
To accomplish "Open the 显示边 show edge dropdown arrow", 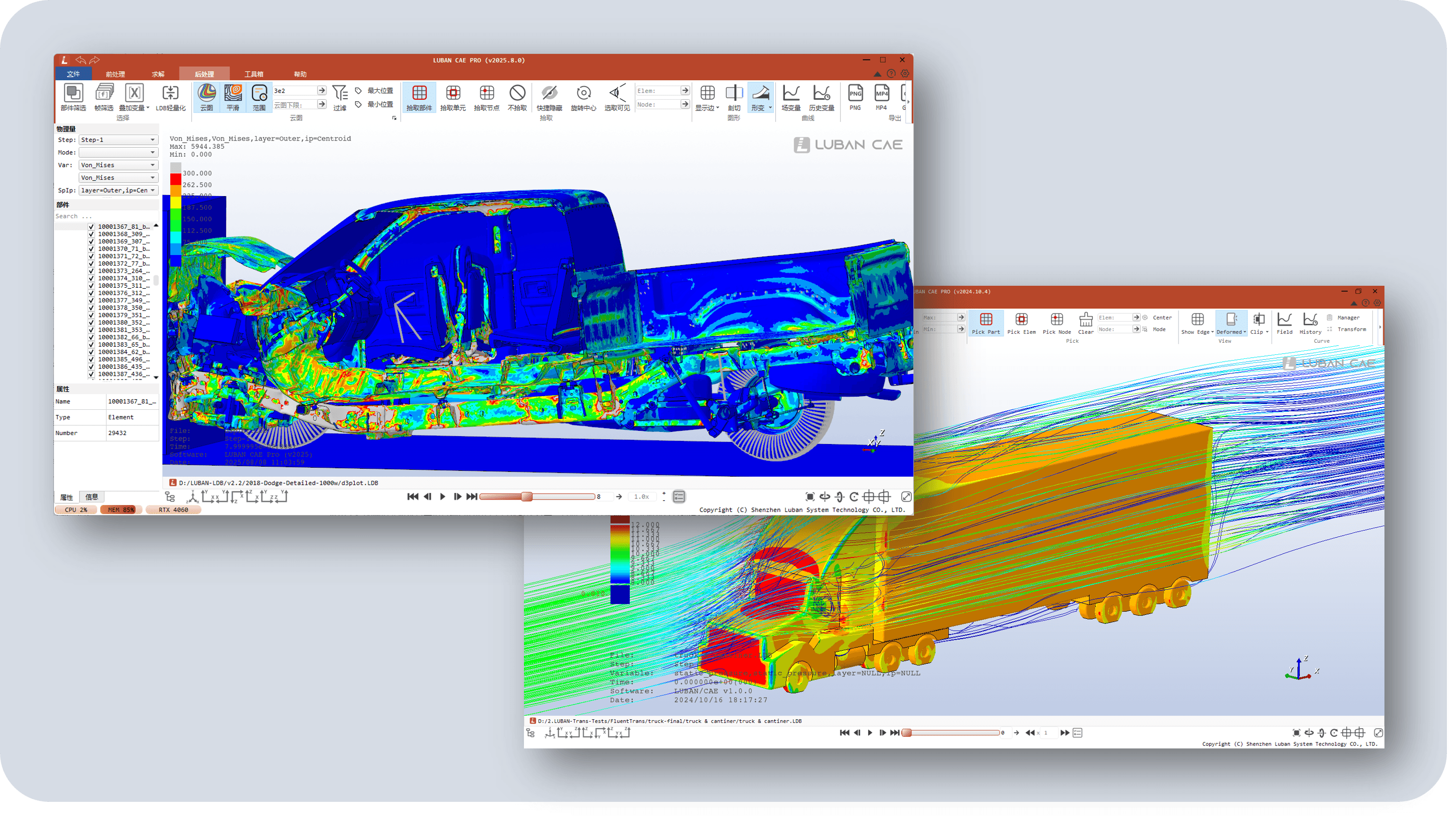I will [x=718, y=108].
